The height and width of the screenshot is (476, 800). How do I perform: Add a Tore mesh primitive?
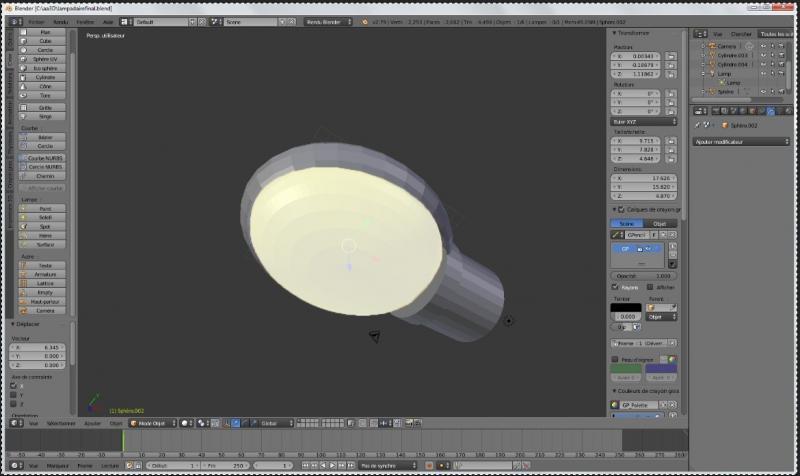[x=45, y=94]
